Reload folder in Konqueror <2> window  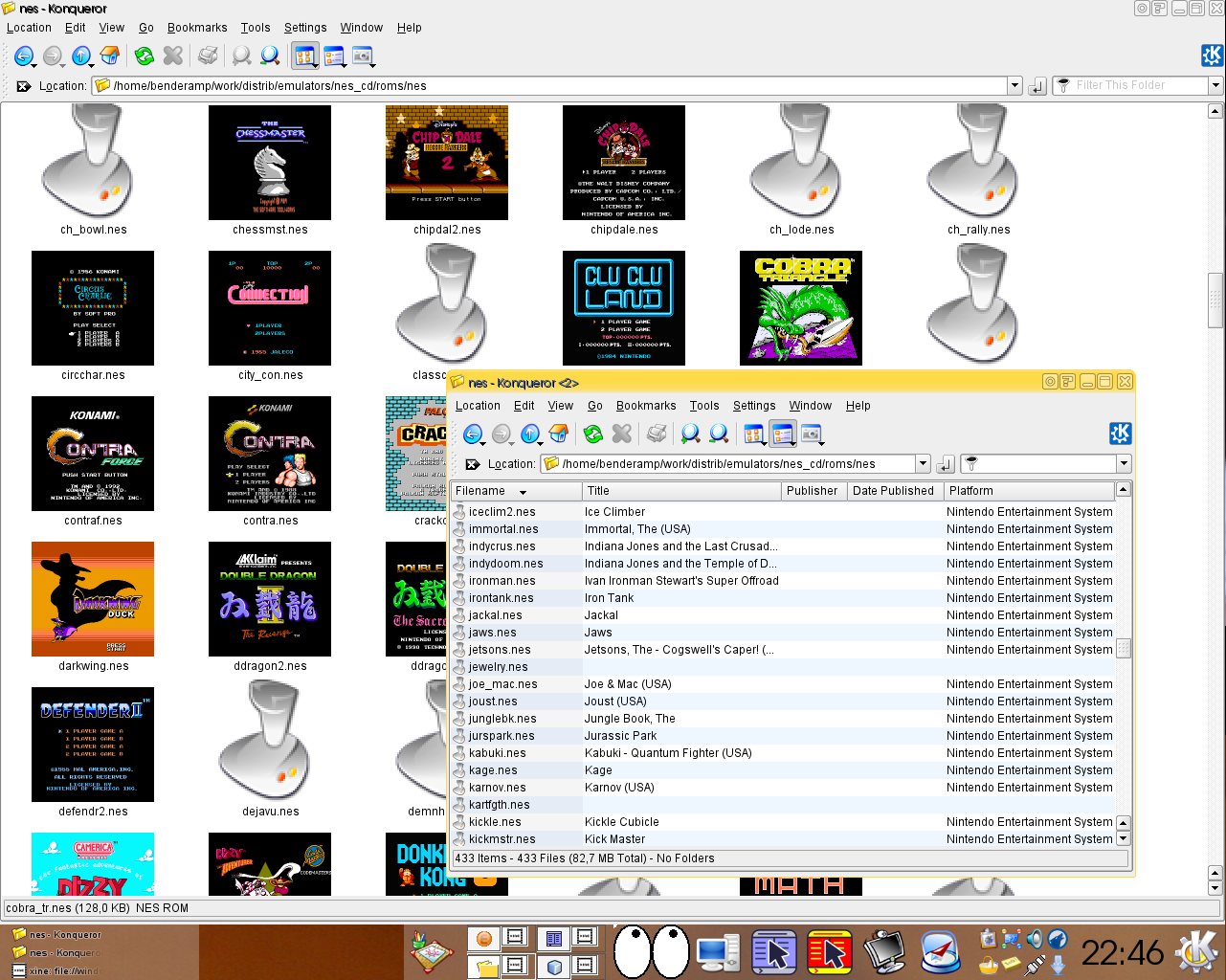point(593,434)
